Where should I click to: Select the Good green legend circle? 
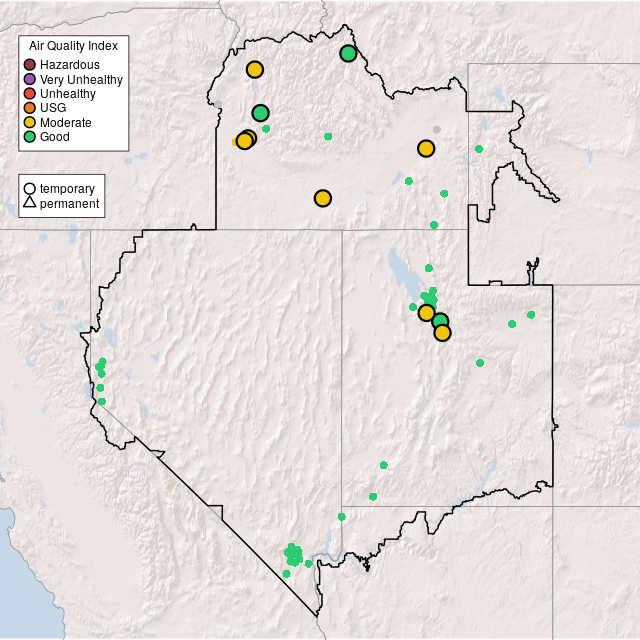(30, 136)
